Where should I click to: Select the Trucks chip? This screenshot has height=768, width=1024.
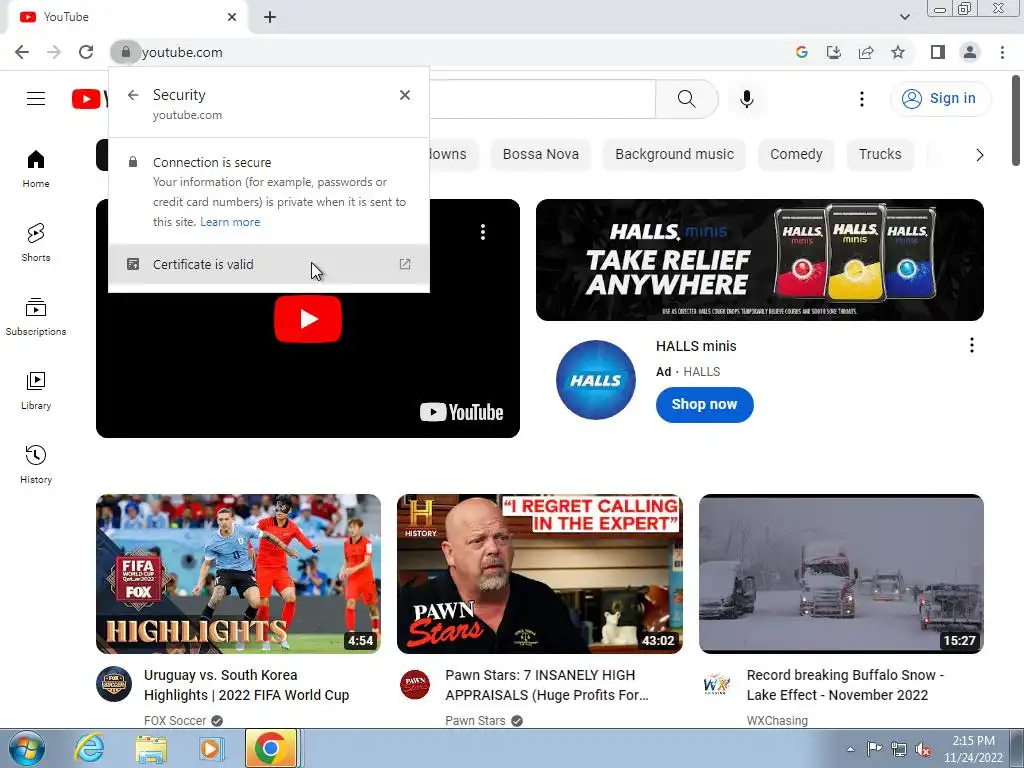880,155
